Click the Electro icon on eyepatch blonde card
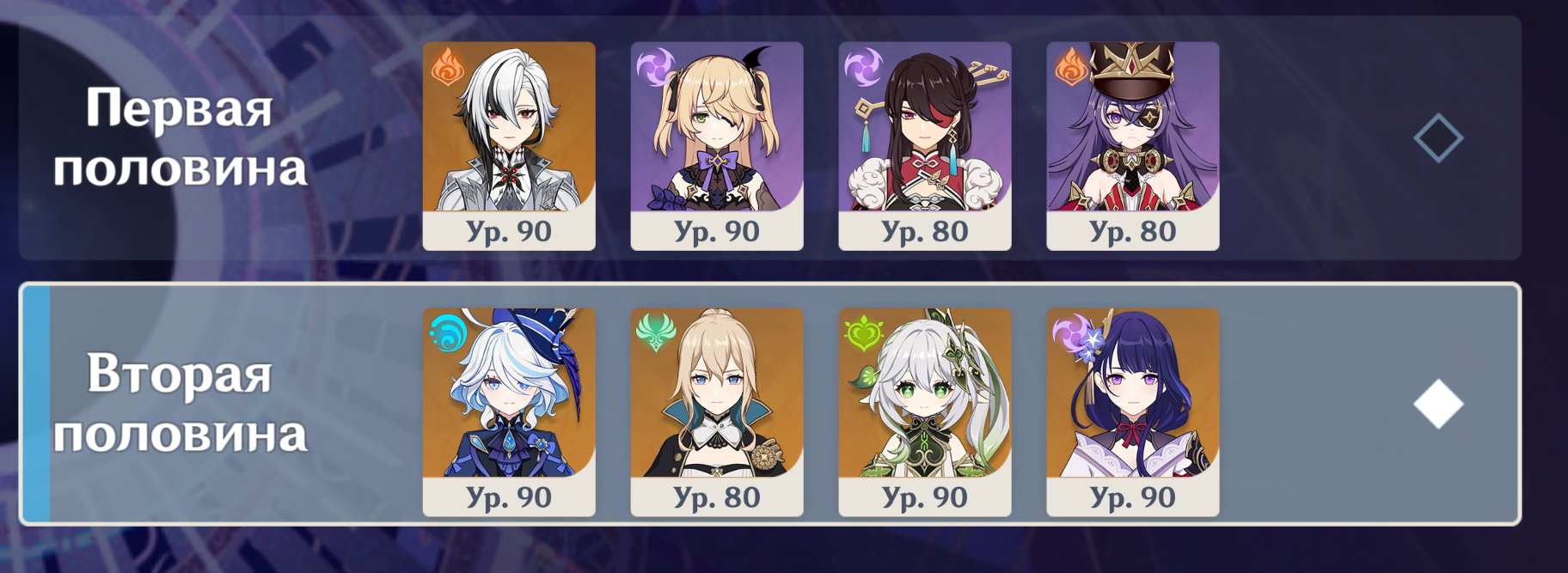This screenshot has height=573, width=1568. pos(656,67)
